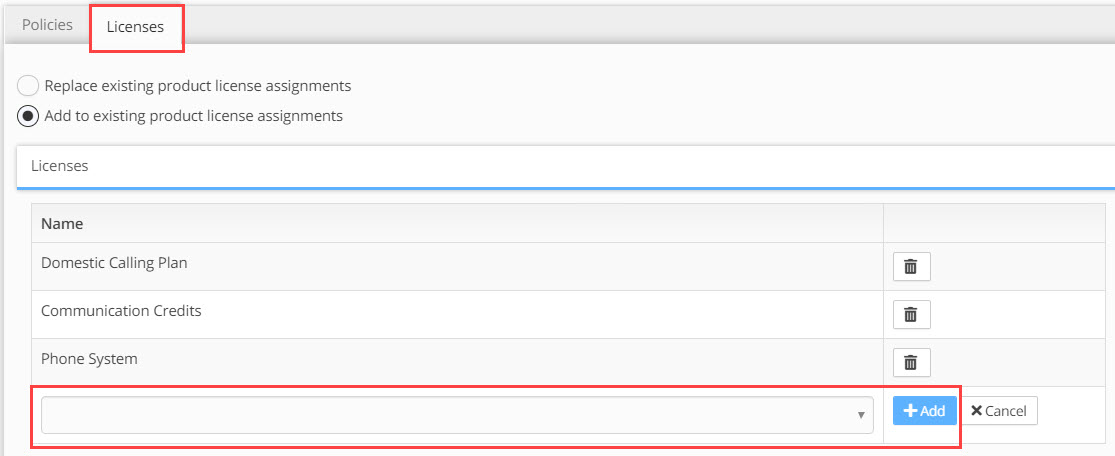The width and height of the screenshot is (1115, 456).
Task: Cancel adding a new license
Action: coord(999,410)
